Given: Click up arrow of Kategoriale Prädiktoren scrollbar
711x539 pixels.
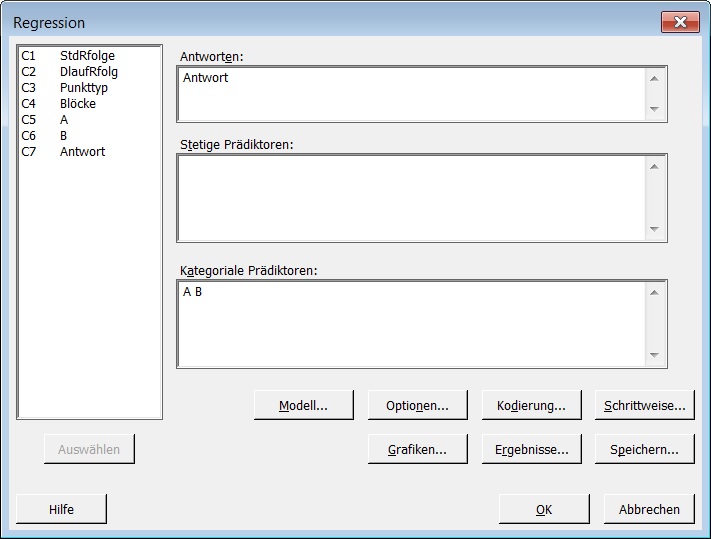Looking at the screenshot, I should [x=654, y=293].
